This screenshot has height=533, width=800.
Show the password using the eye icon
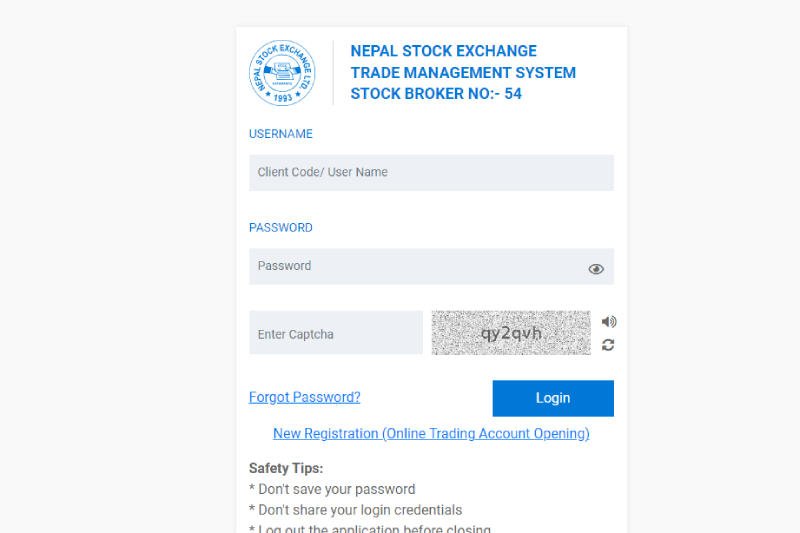tap(596, 269)
